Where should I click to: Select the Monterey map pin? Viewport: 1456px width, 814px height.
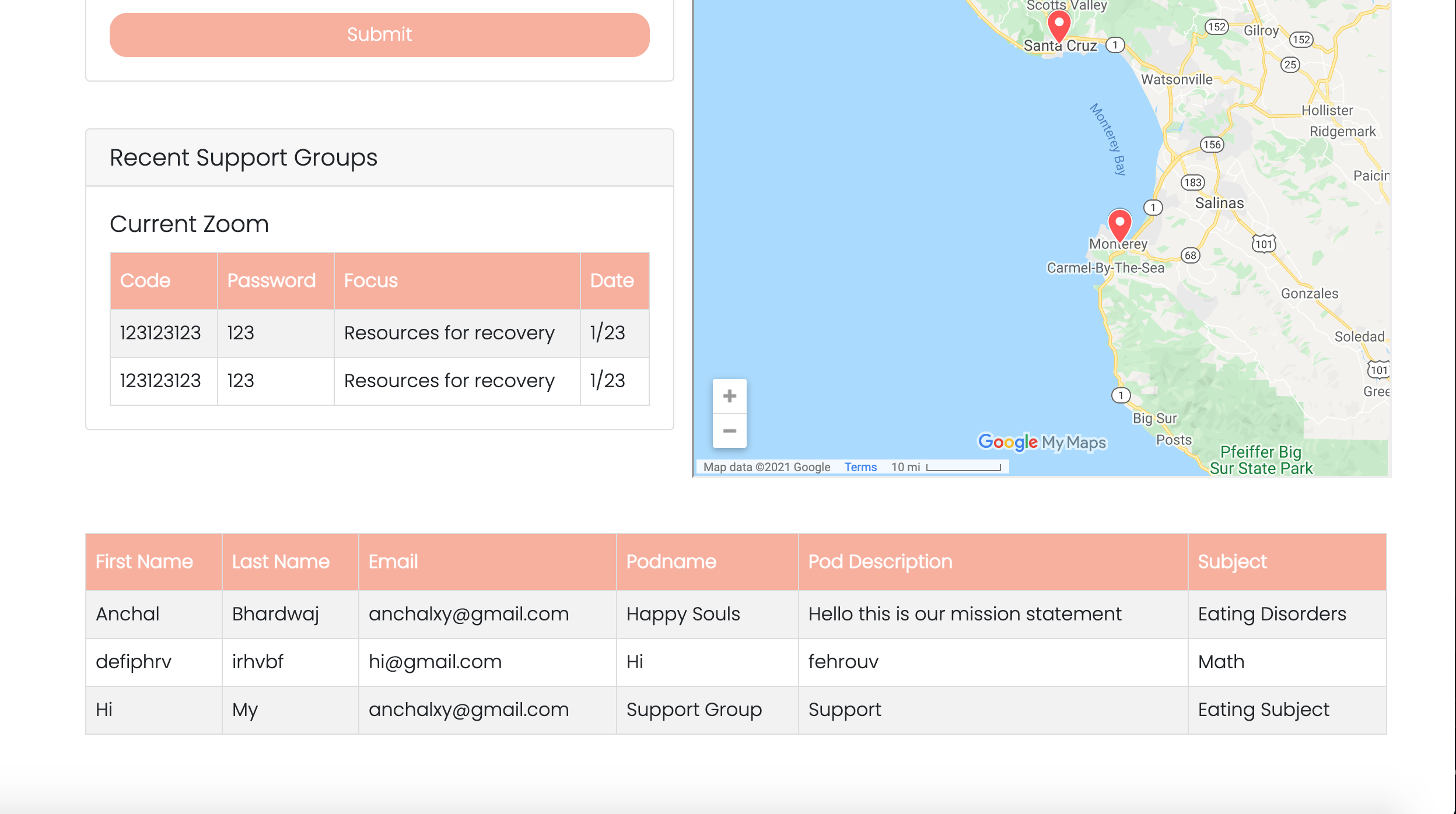tap(1119, 223)
